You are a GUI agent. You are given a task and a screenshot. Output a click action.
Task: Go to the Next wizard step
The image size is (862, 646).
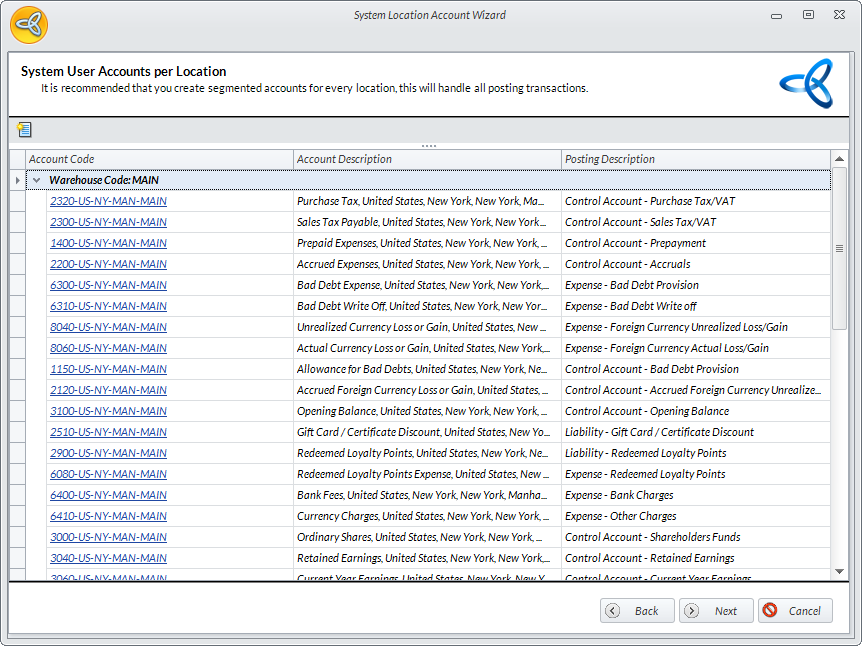(716, 611)
